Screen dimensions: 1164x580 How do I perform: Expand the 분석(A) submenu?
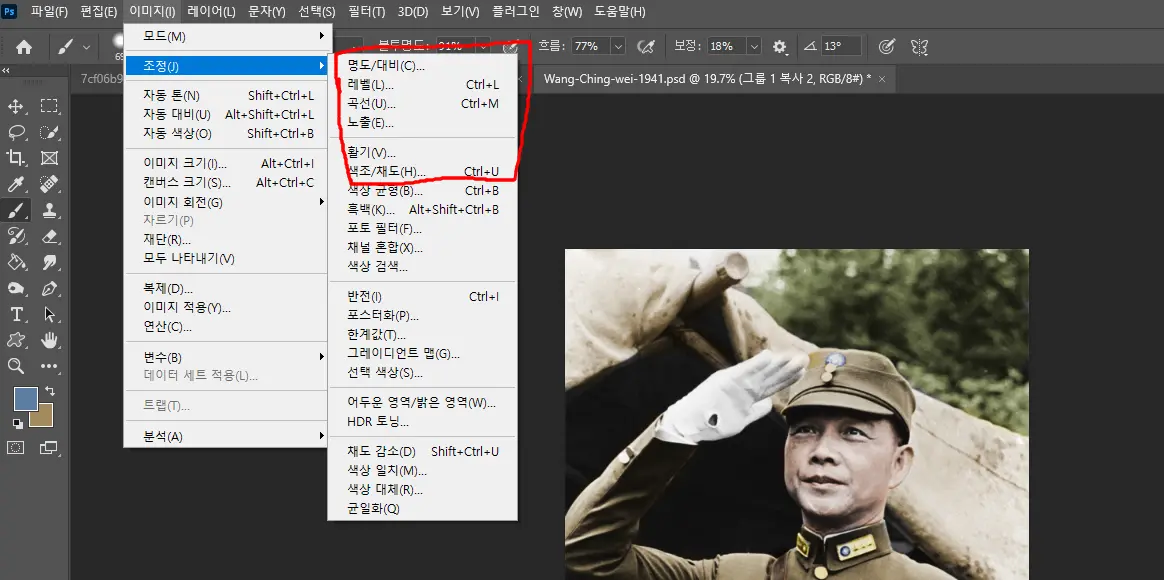[x=227, y=436]
